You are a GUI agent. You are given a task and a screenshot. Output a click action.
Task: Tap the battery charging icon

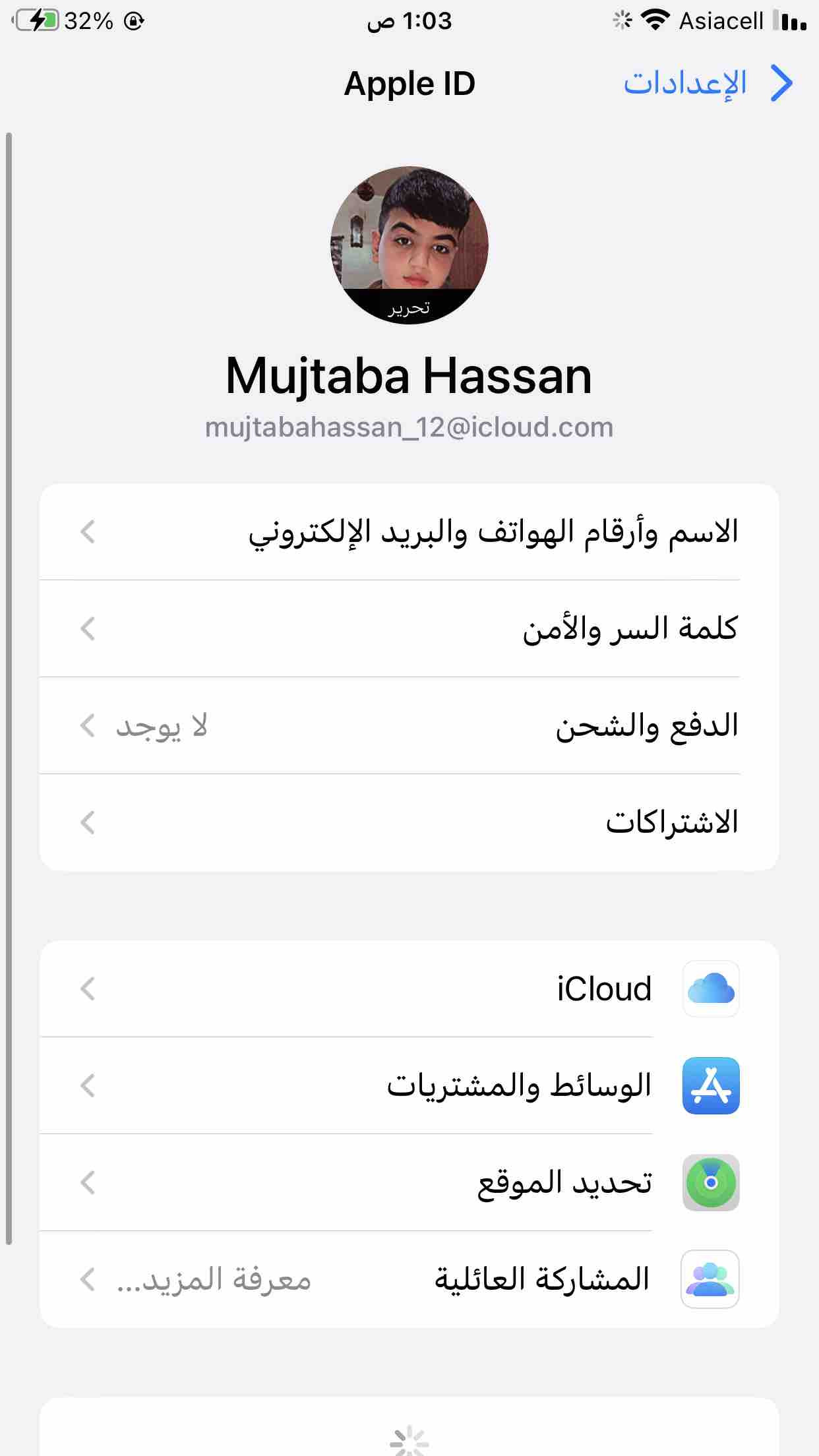click(x=38, y=20)
